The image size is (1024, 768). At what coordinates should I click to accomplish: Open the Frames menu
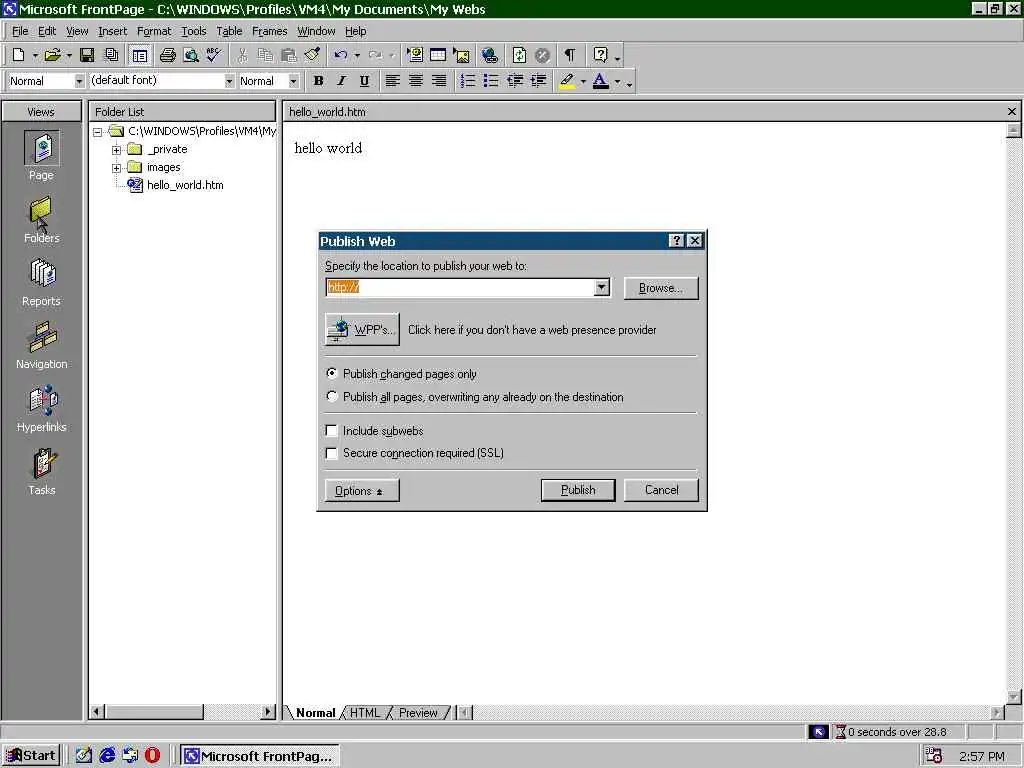[x=269, y=31]
